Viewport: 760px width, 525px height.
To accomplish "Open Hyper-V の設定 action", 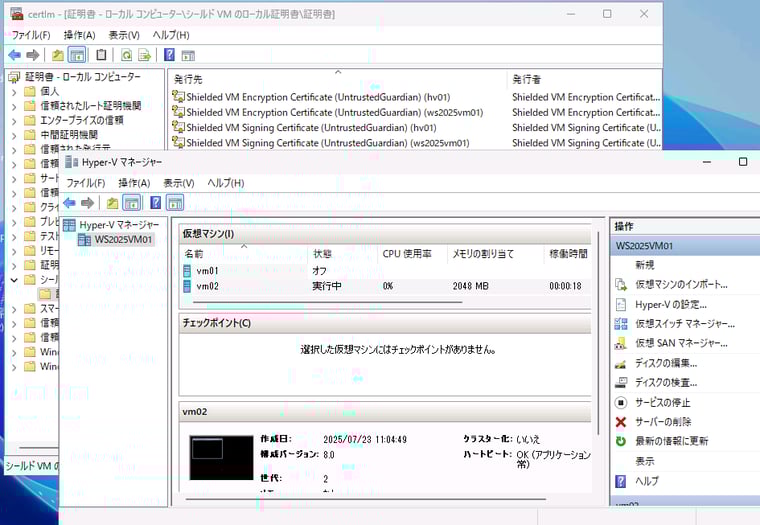I will click(671, 304).
